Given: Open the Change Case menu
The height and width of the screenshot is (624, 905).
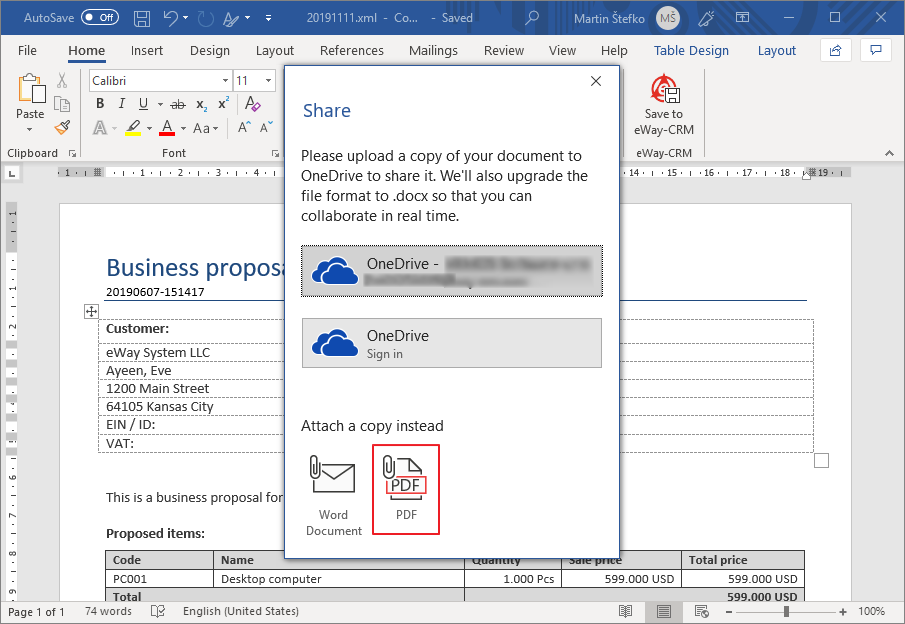Looking at the screenshot, I should [205, 128].
